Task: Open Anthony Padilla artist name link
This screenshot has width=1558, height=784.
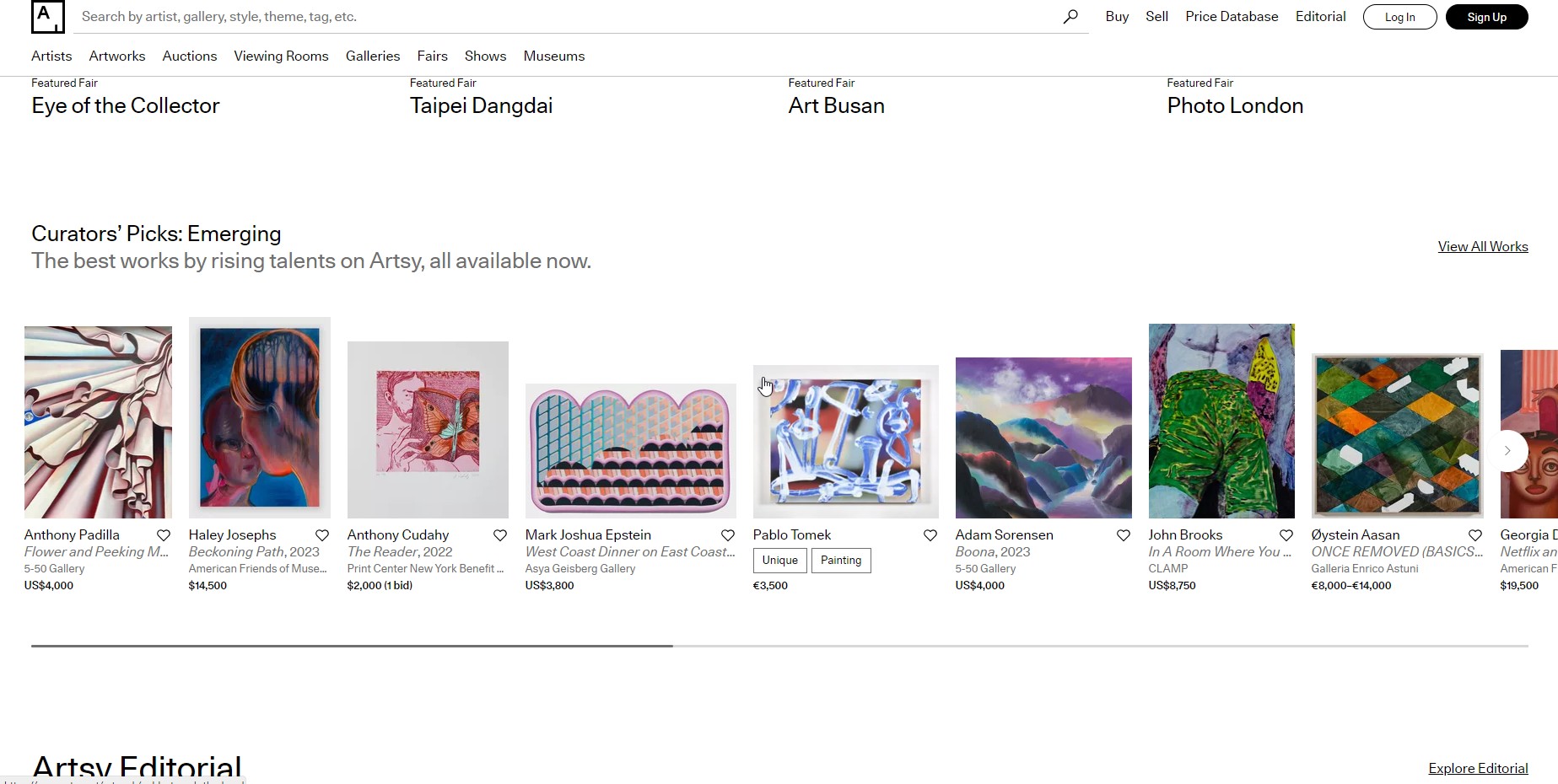Action: (x=72, y=534)
